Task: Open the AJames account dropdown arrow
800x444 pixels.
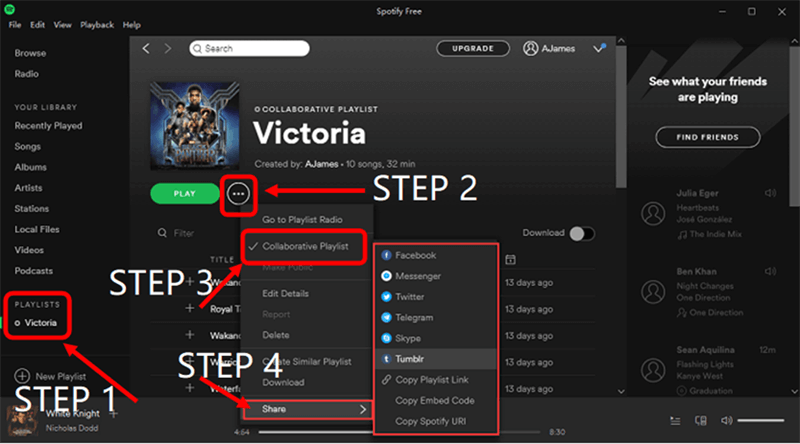Action: point(599,48)
